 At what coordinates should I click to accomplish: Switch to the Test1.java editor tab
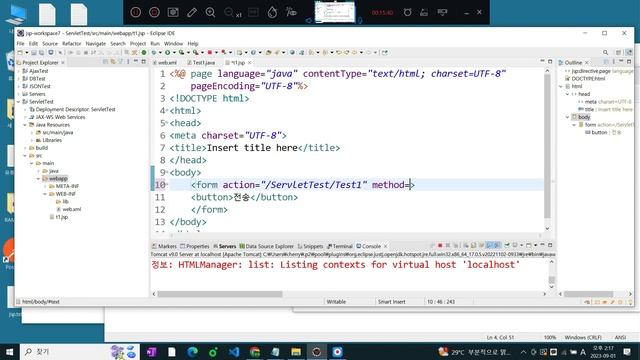click(201, 62)
